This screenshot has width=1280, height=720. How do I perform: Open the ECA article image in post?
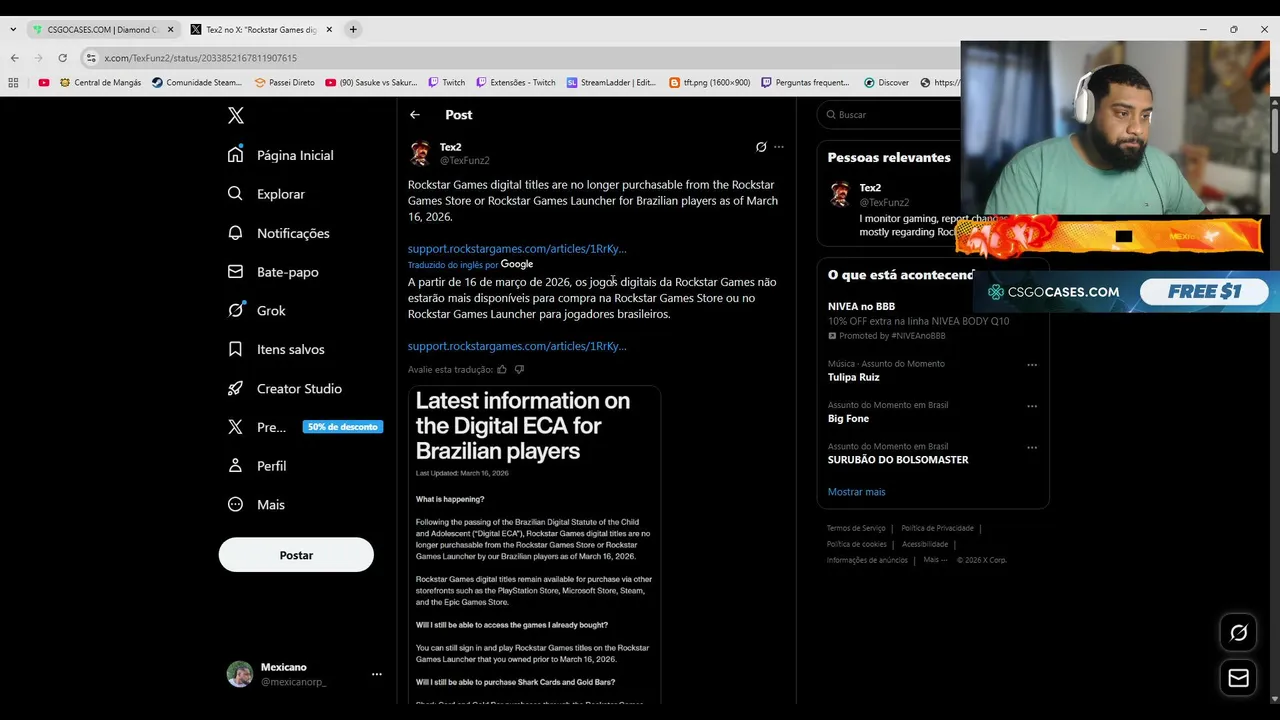(x=534, y=545)
